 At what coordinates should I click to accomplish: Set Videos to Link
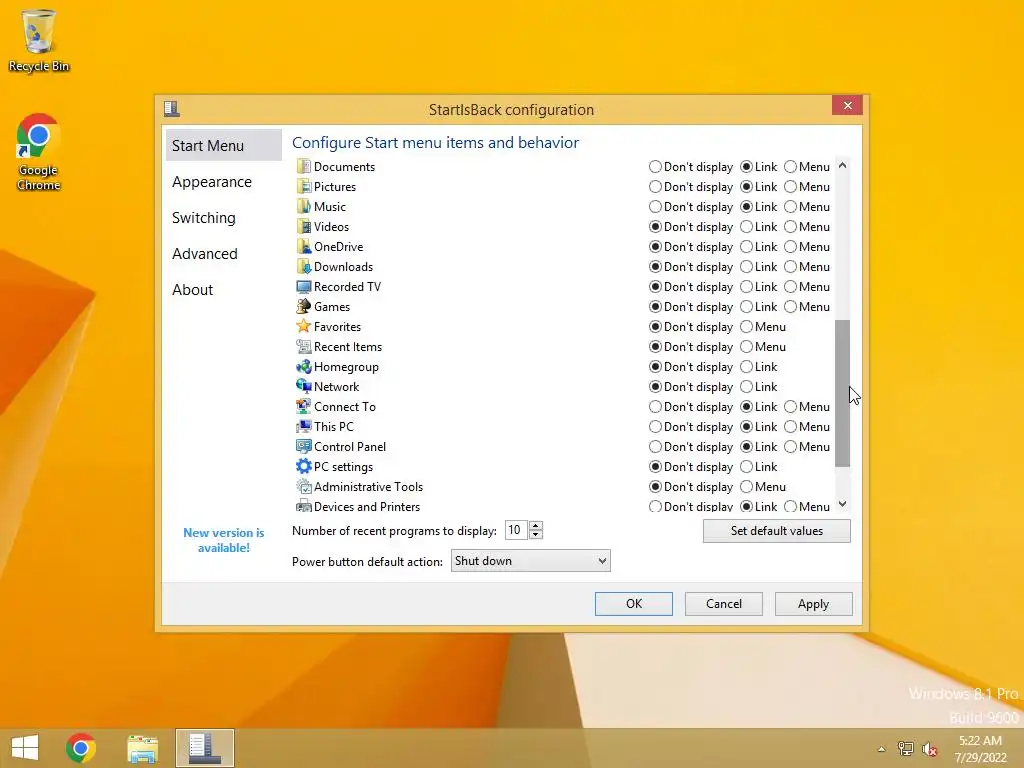click(x=746, y=227)
